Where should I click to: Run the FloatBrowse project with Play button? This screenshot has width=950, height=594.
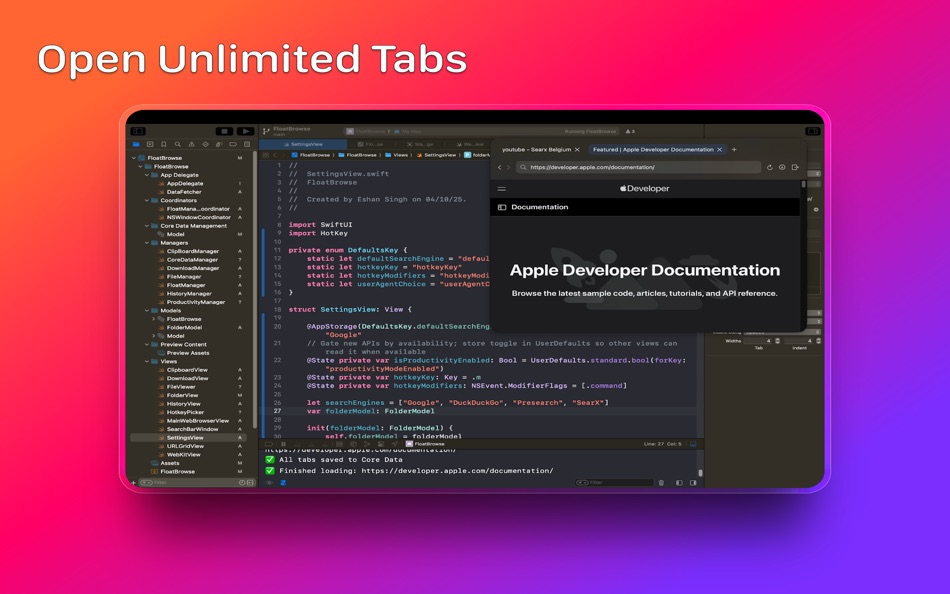[245, 131]
